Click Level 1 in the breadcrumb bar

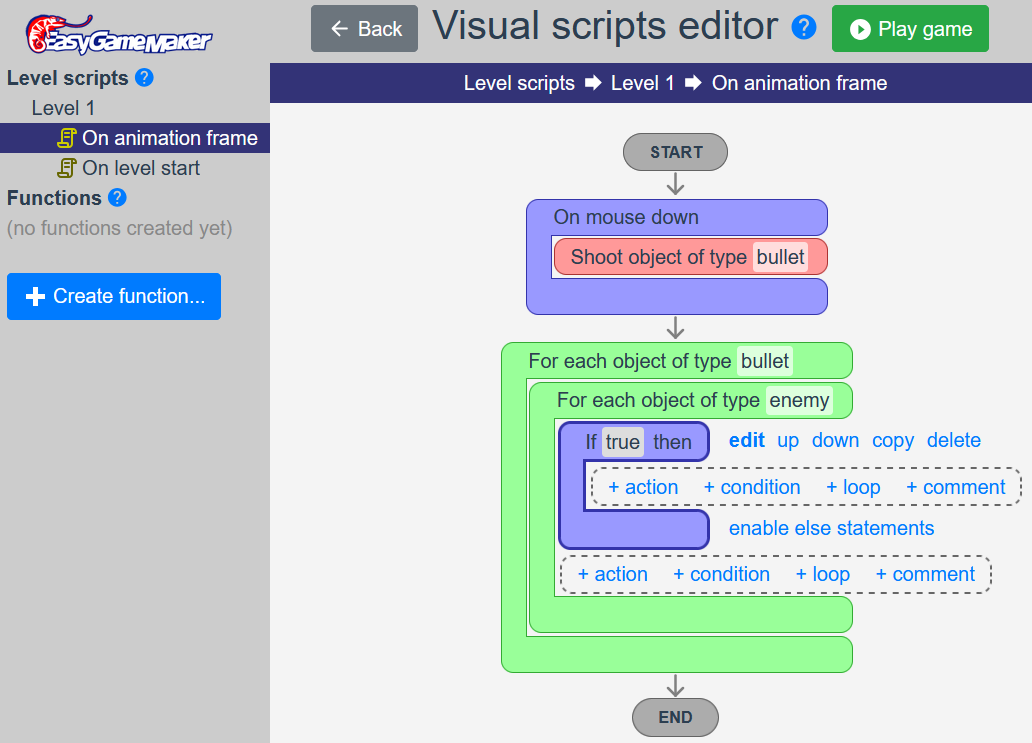click(x=642, y=83)
